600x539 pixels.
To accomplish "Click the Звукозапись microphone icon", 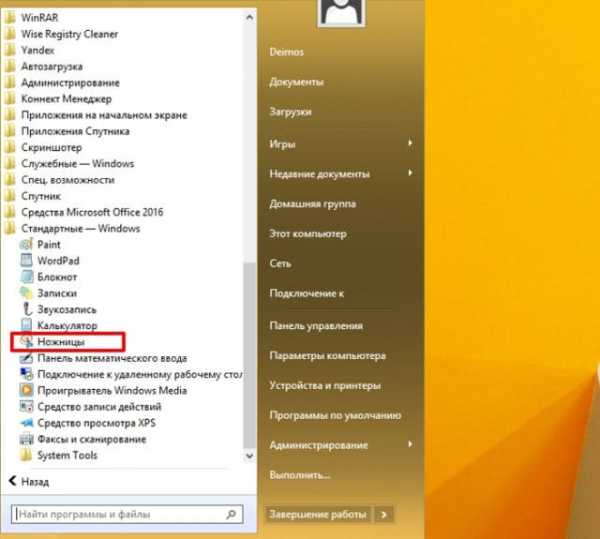I will (x=26, y=309).
